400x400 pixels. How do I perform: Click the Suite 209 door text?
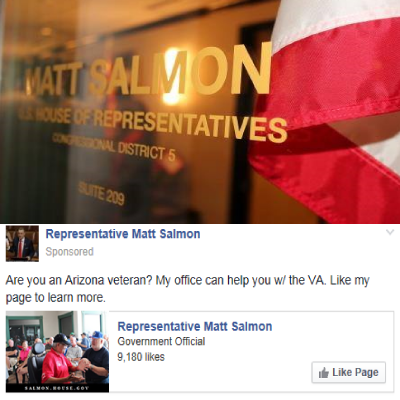[101, 193]
